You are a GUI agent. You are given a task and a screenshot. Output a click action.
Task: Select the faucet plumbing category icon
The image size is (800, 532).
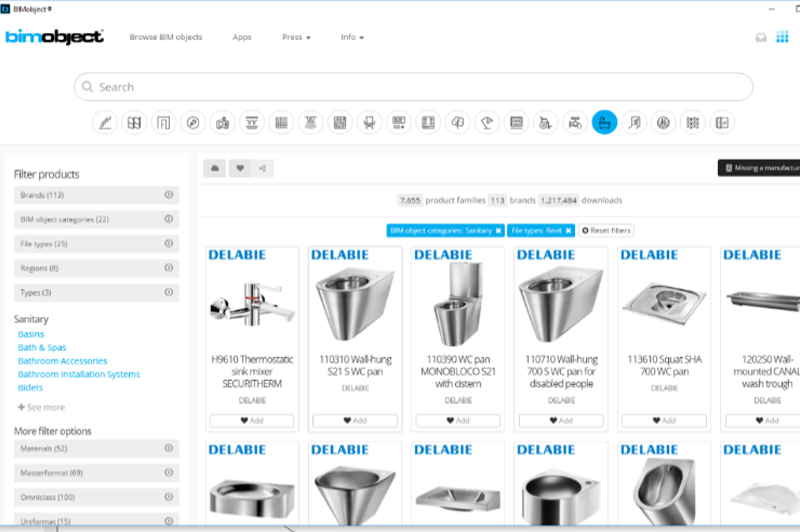(575, 122)
